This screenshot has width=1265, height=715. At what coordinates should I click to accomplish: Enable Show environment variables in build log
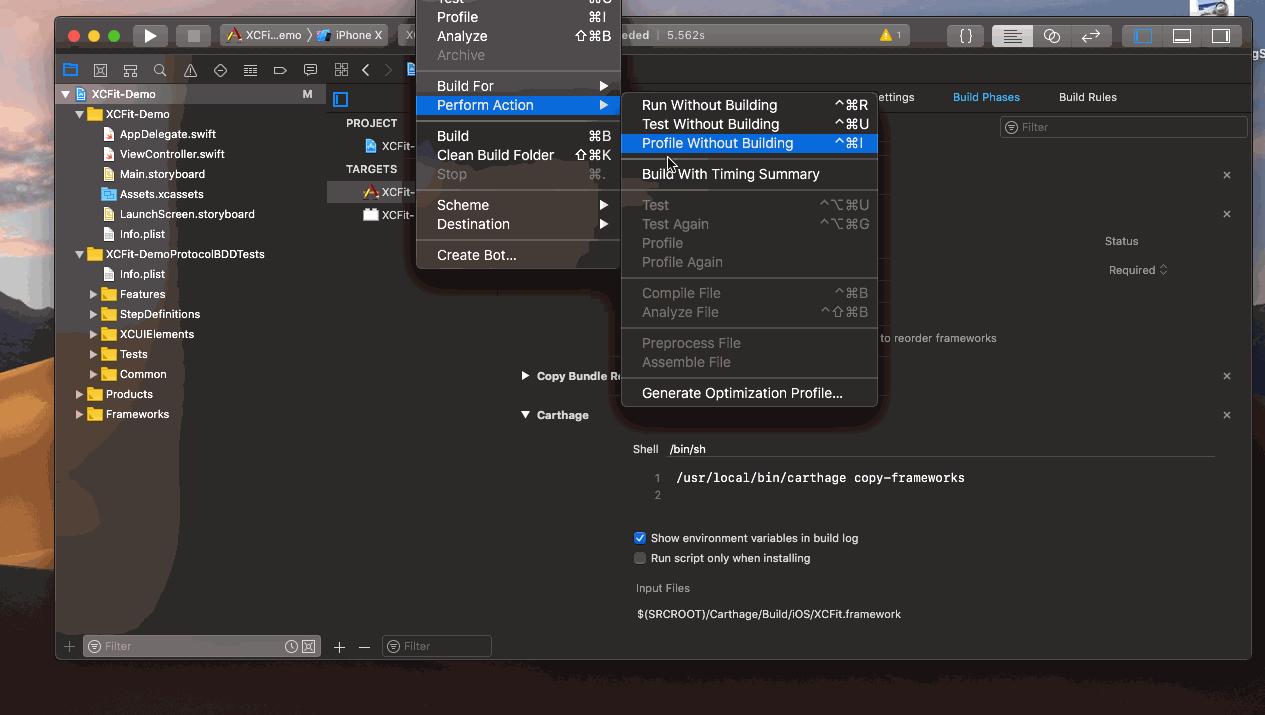(x=640, y=538)
